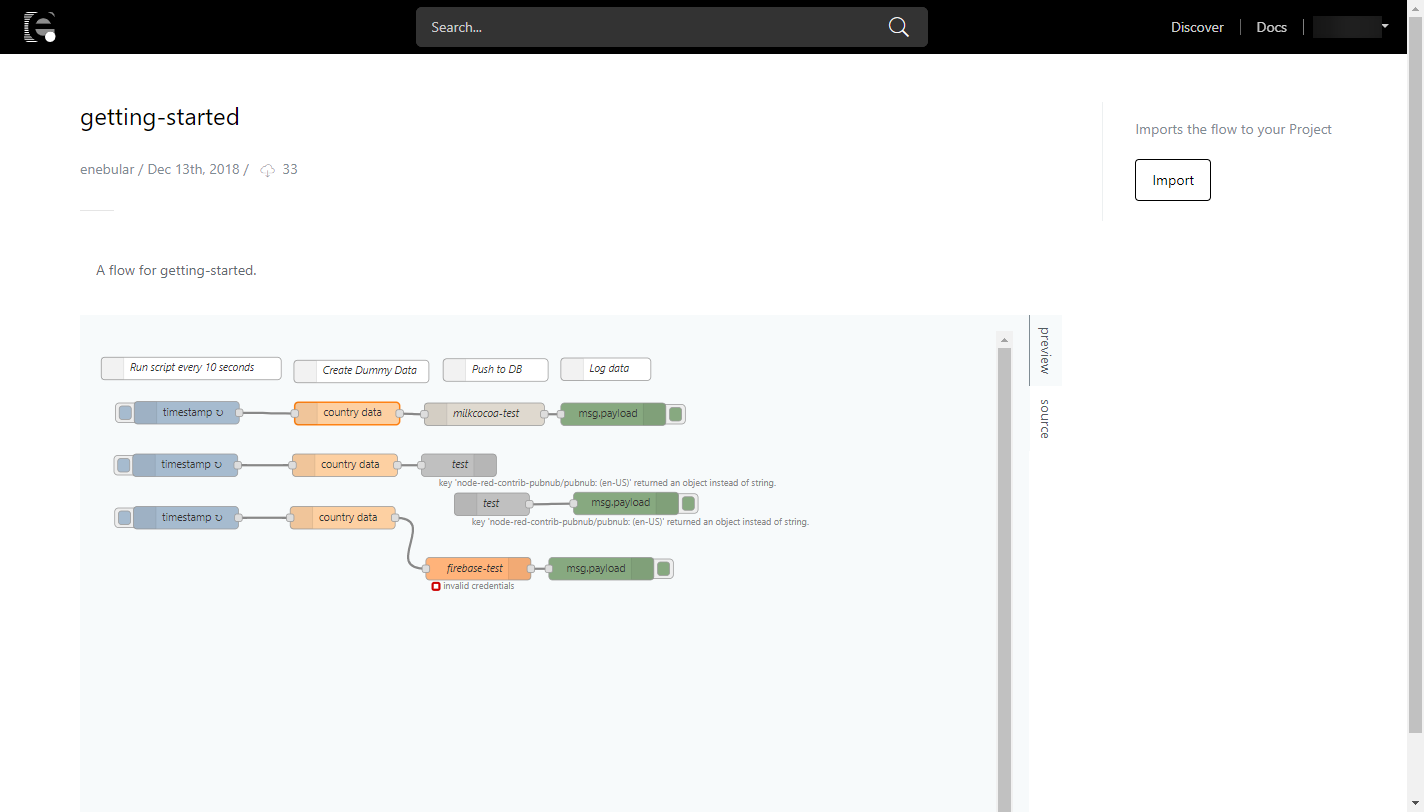Click the red invalid credentials error icon
The image size is (1424, 812).
point(436,586)
